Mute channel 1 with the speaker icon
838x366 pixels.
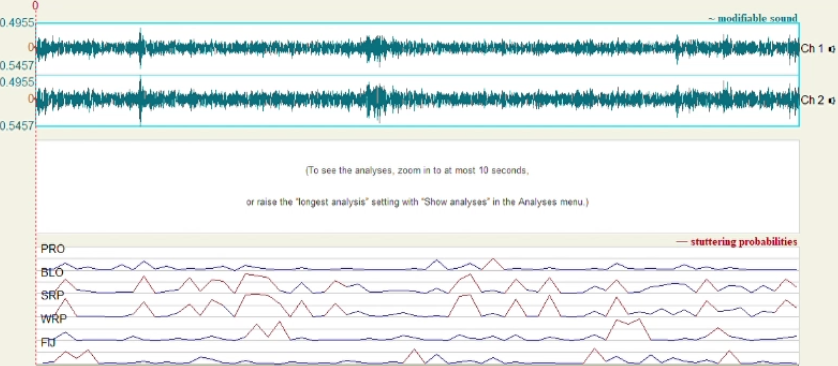coord(831,49)
